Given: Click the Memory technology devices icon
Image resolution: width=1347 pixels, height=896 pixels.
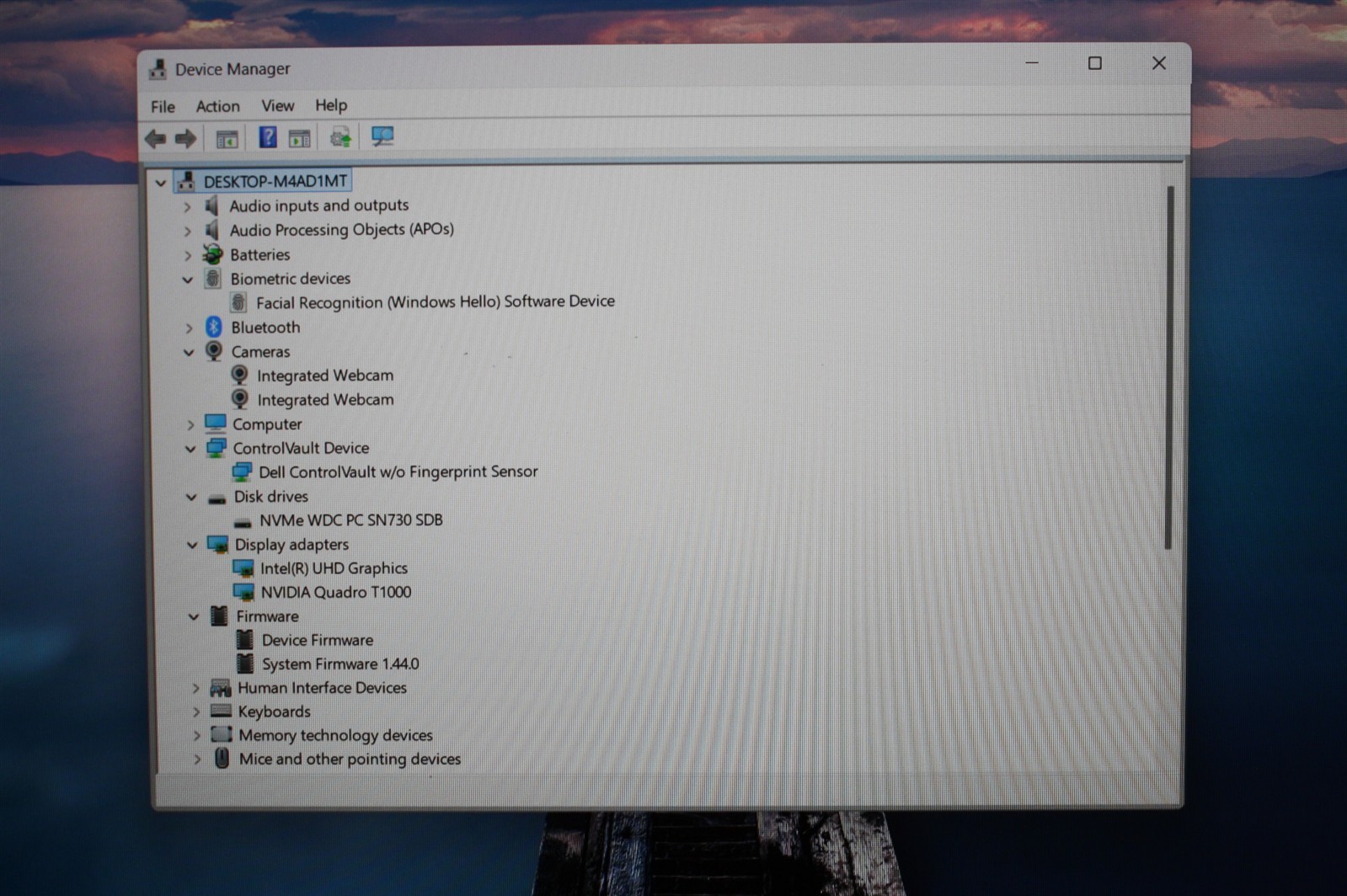Looking at the screenshot, I should [x=221, y=734].
